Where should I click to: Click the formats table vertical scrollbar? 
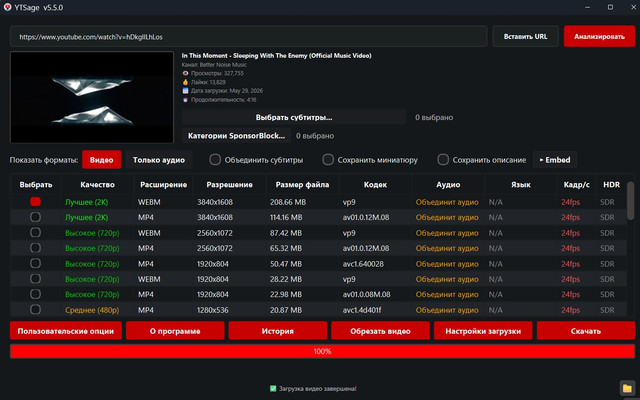(x=631, y=201)
